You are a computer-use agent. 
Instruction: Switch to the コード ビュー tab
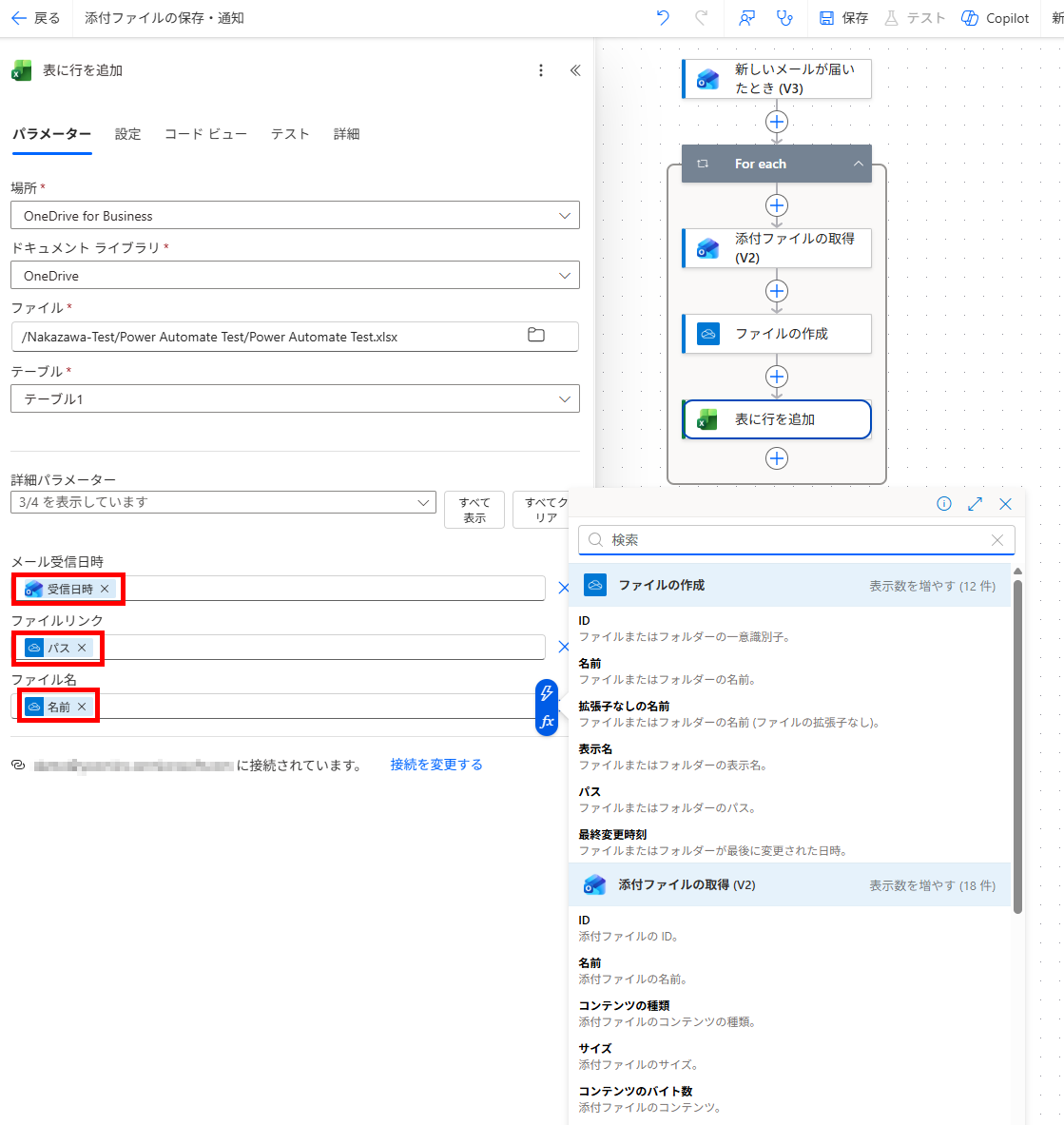(x=206, y=134)
